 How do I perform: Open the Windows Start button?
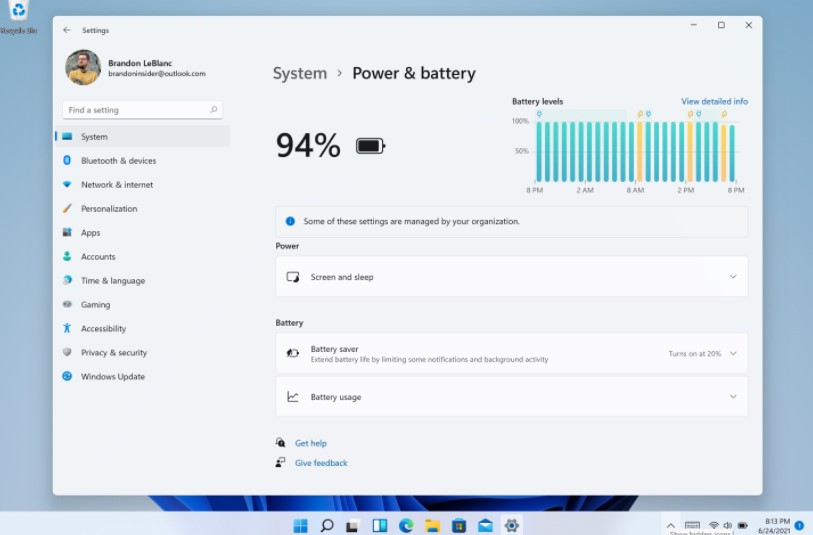point(300,525)
